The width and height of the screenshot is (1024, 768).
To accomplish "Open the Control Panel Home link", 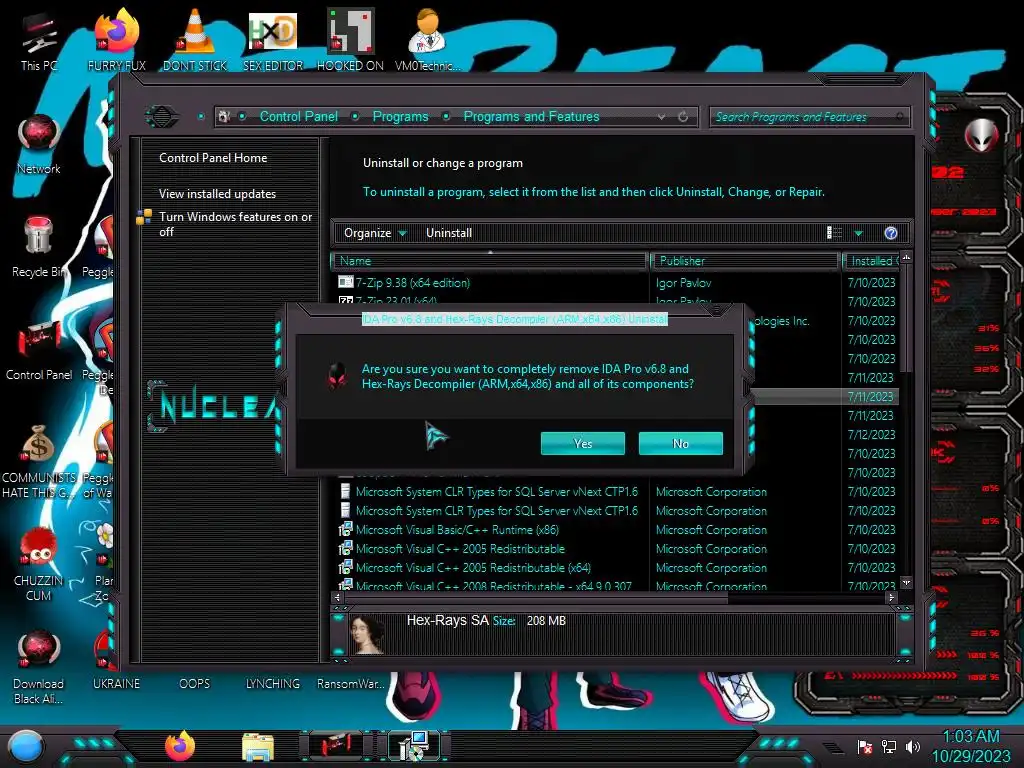I will 213,158.
